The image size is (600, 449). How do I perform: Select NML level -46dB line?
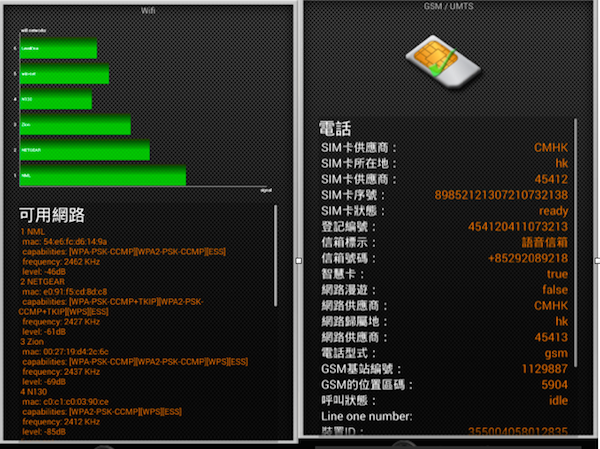click(x=44, y=272)
